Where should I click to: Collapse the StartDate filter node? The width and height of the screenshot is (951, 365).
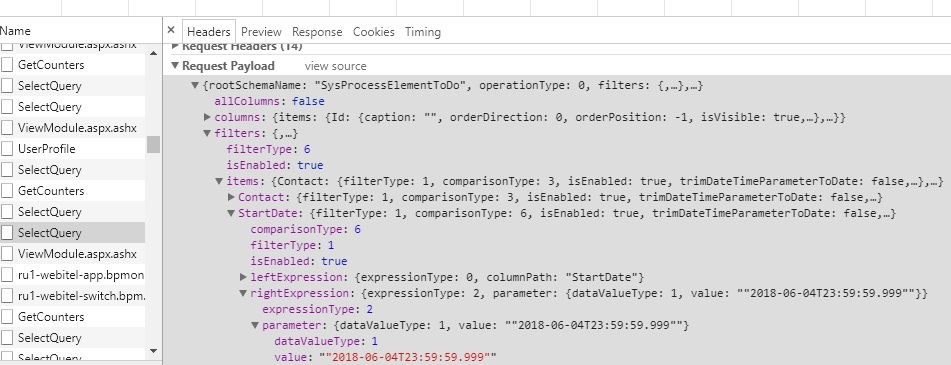[x=231, y=213]
